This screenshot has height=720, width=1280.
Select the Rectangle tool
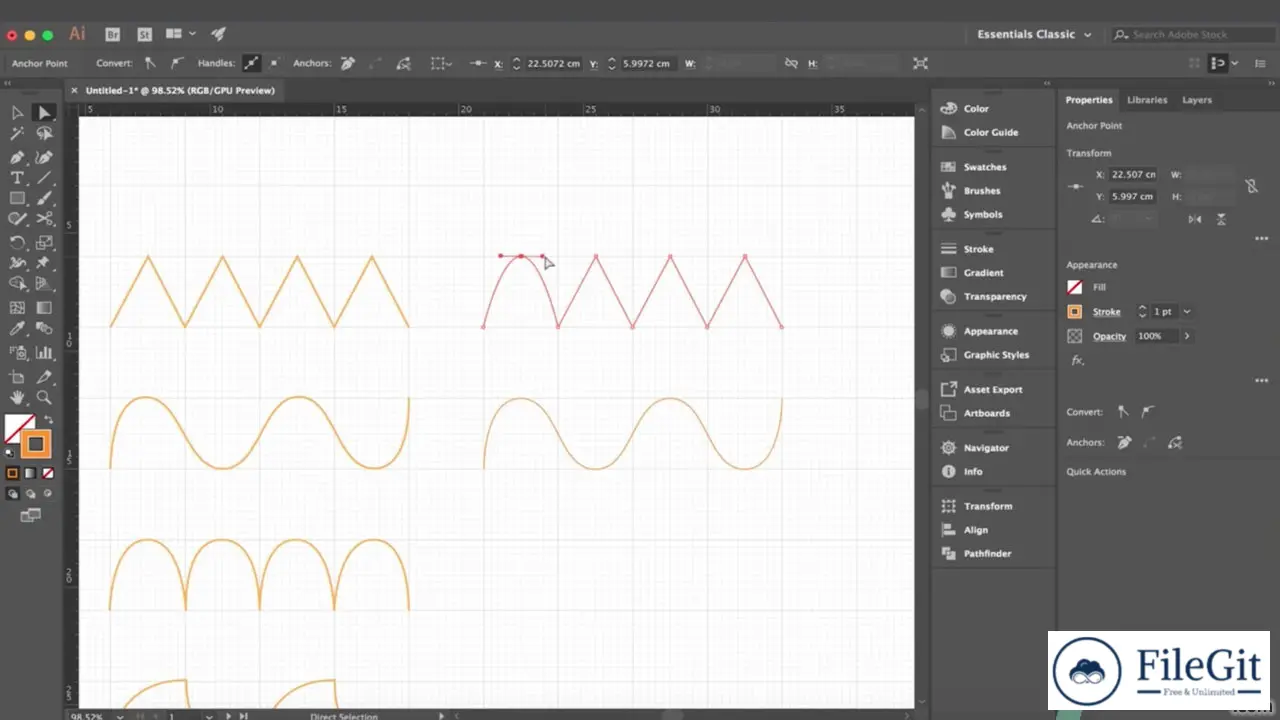[17, 199]
